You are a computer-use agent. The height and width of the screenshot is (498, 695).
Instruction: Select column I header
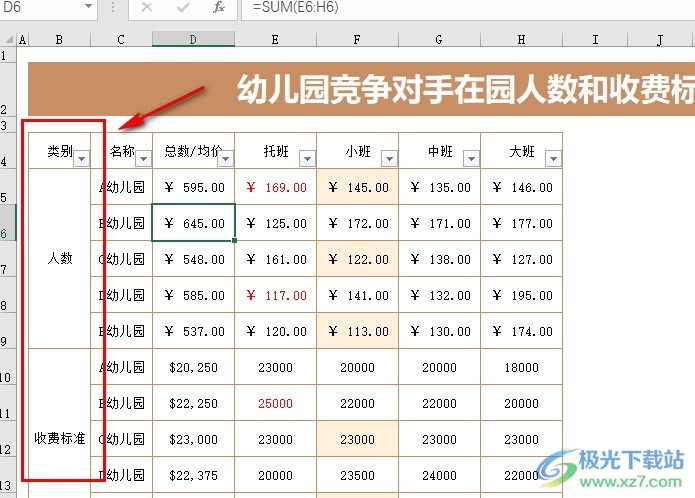point(595,39)
